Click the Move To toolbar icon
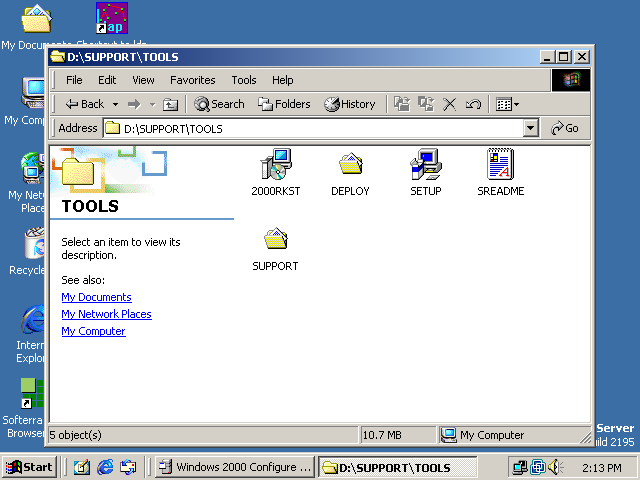Screen dimensions: 640x480 (x=402, y=104)
